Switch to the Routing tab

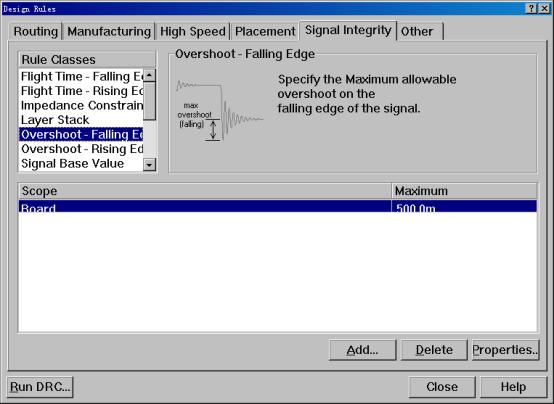pyautogui.click(x=35, y=31)
